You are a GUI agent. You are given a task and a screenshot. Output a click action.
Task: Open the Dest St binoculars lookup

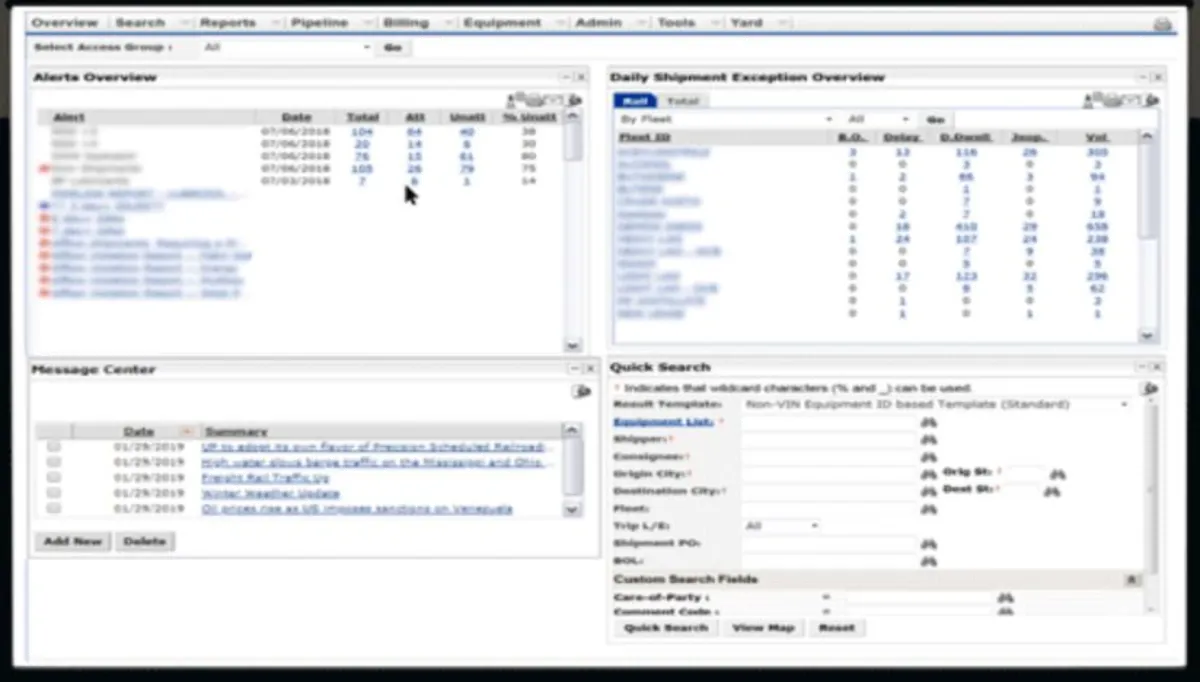1051,492
